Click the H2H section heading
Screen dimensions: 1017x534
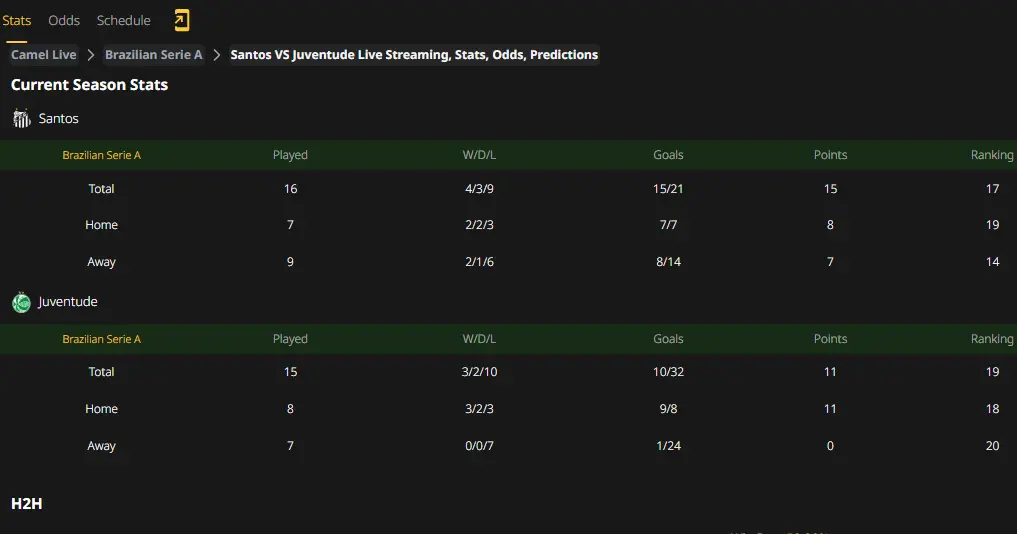pos(27,504)
